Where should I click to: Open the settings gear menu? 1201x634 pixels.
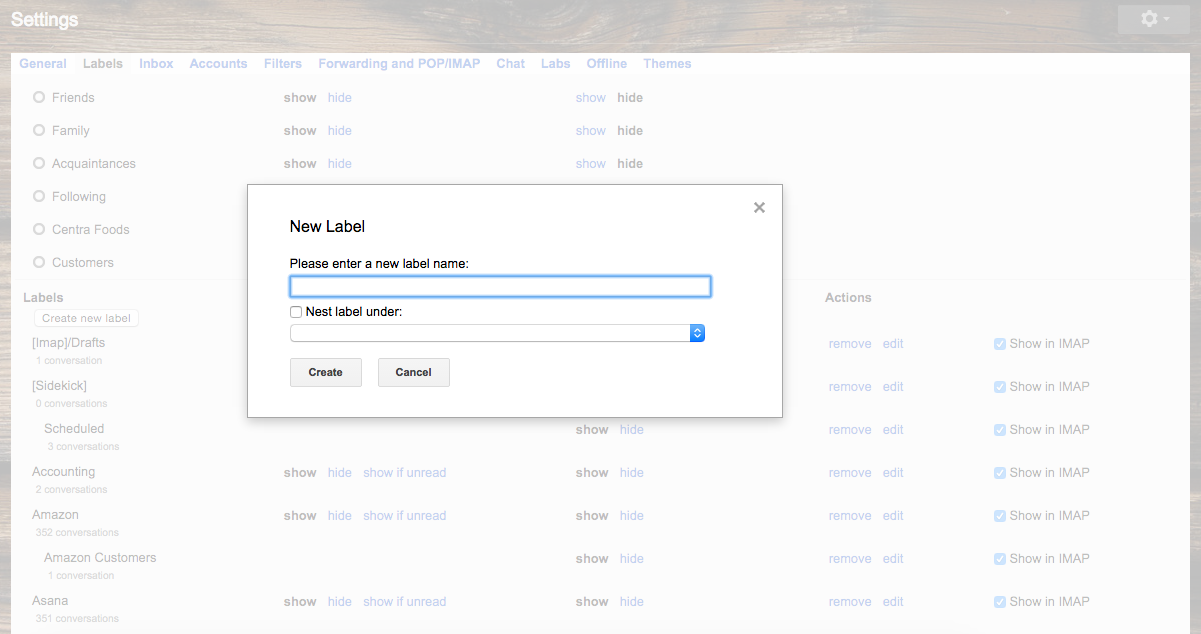[1154, 19]
